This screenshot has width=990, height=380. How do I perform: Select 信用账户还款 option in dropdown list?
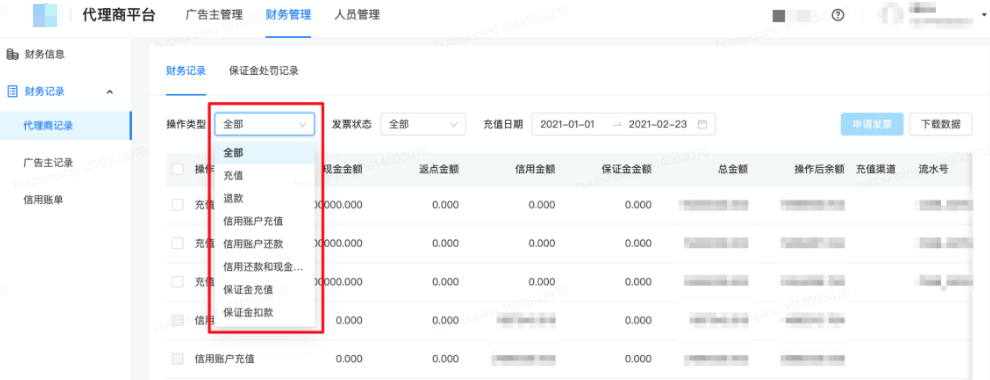pos(265,244)
